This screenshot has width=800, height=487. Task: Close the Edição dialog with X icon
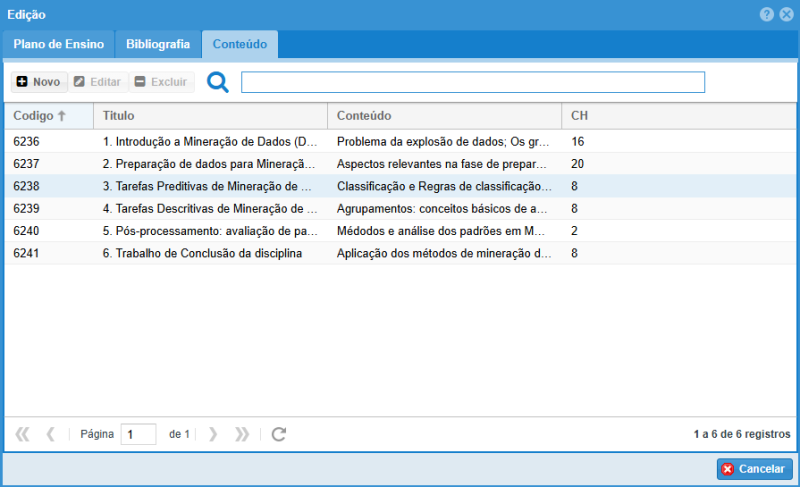coord(785,15)
